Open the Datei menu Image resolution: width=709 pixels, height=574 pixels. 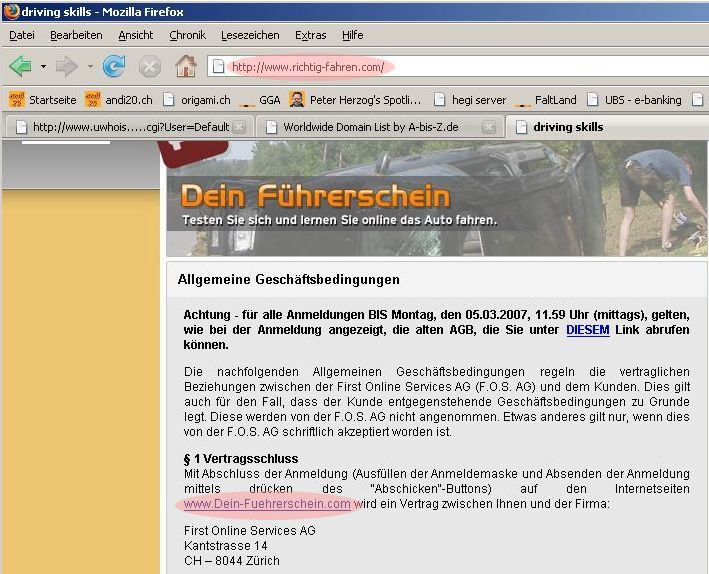(21, 35)
